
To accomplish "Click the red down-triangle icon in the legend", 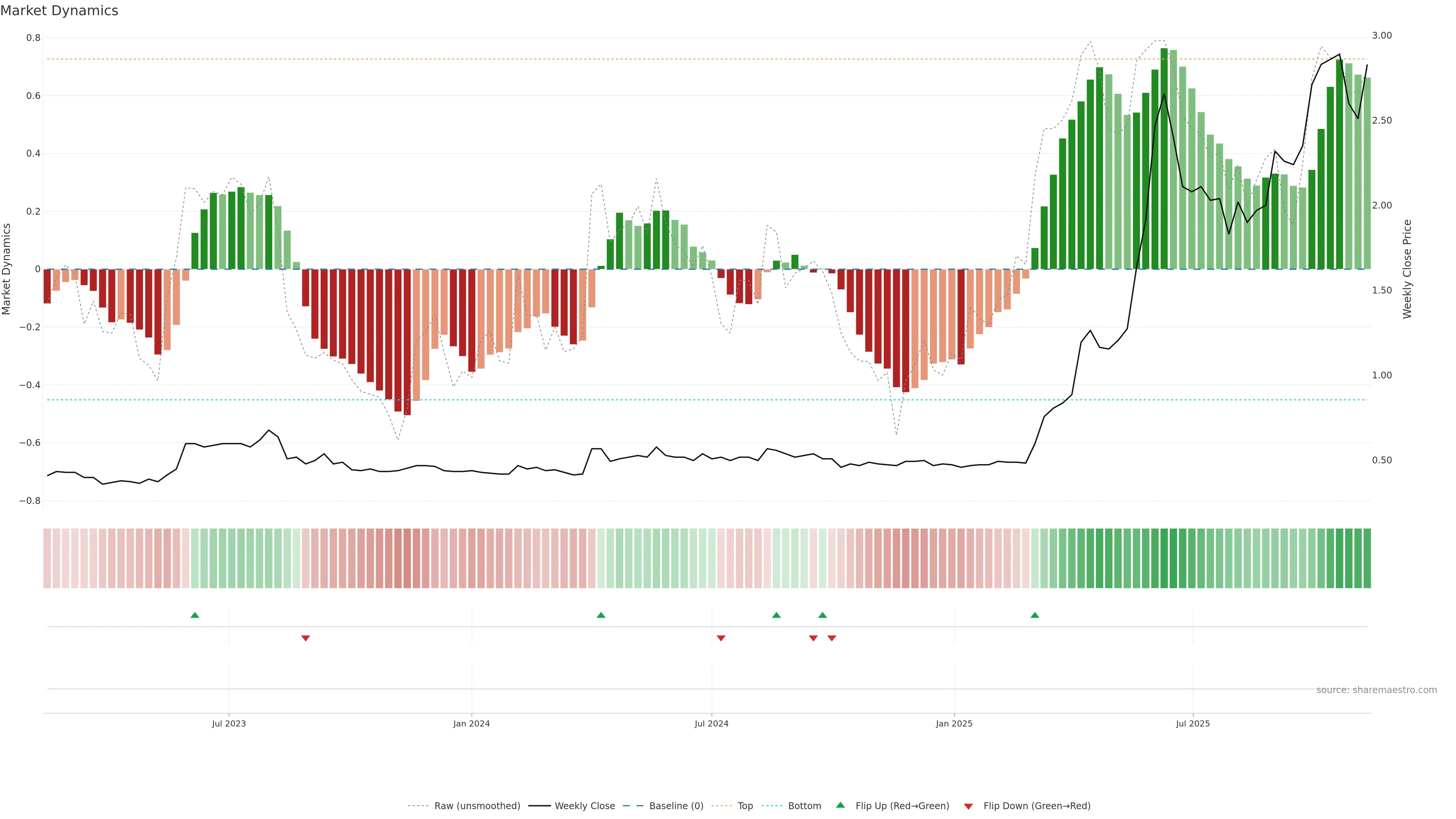I will click(968, 806).
